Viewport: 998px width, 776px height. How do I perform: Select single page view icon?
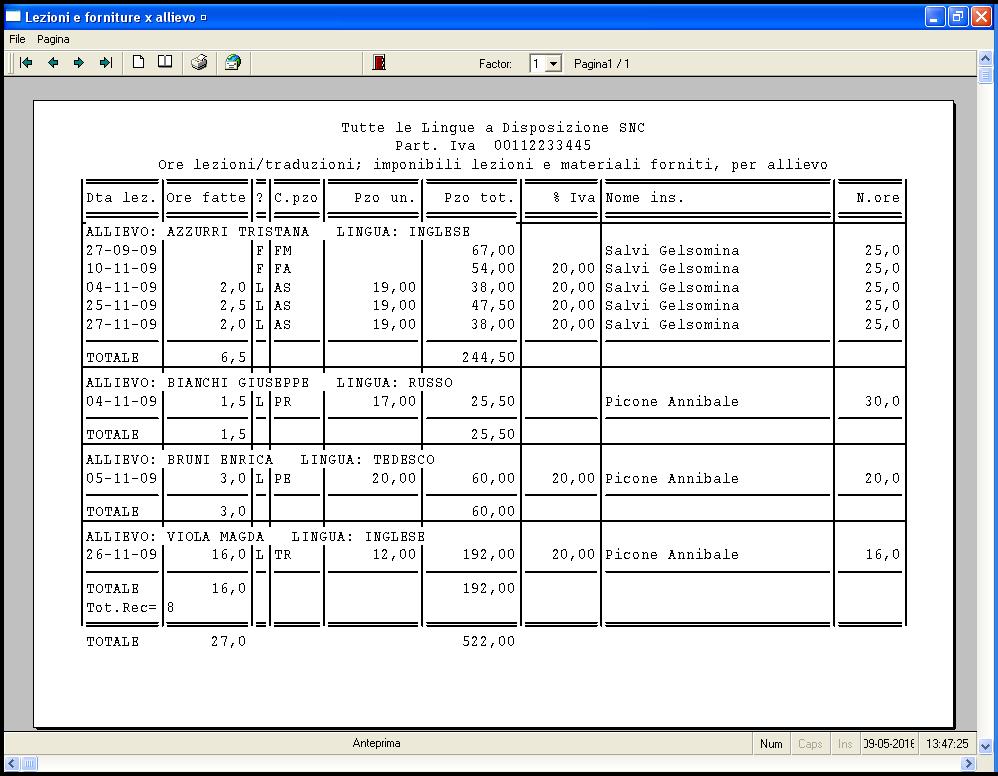tap(138, 62)
